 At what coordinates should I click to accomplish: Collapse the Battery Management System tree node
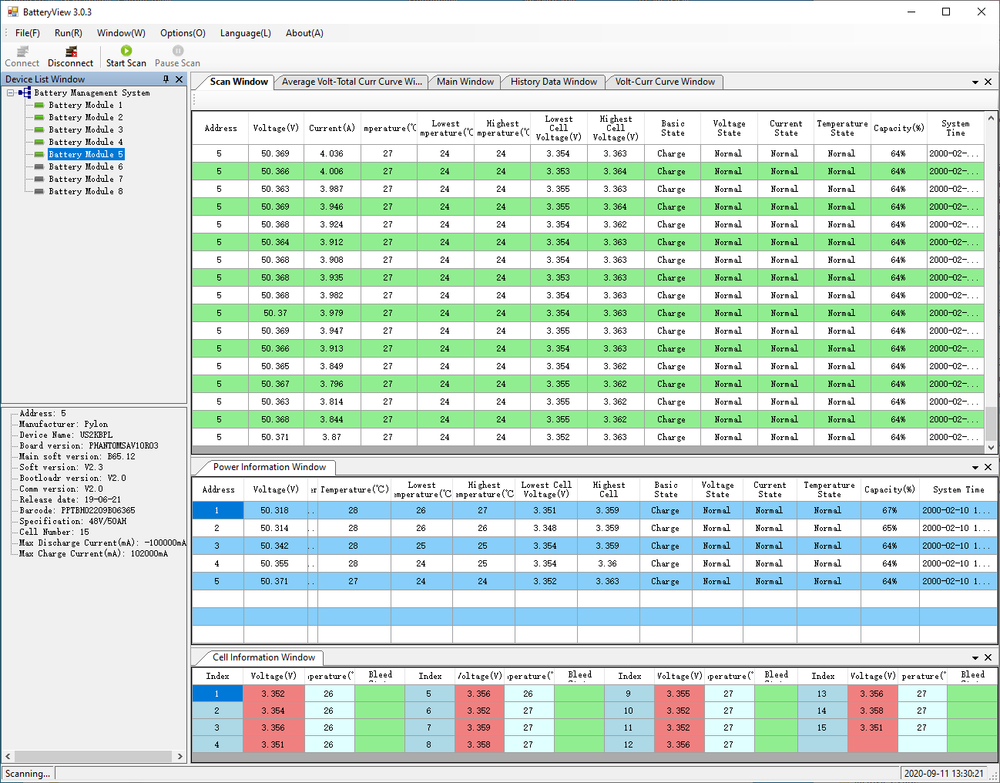[10, 93]
